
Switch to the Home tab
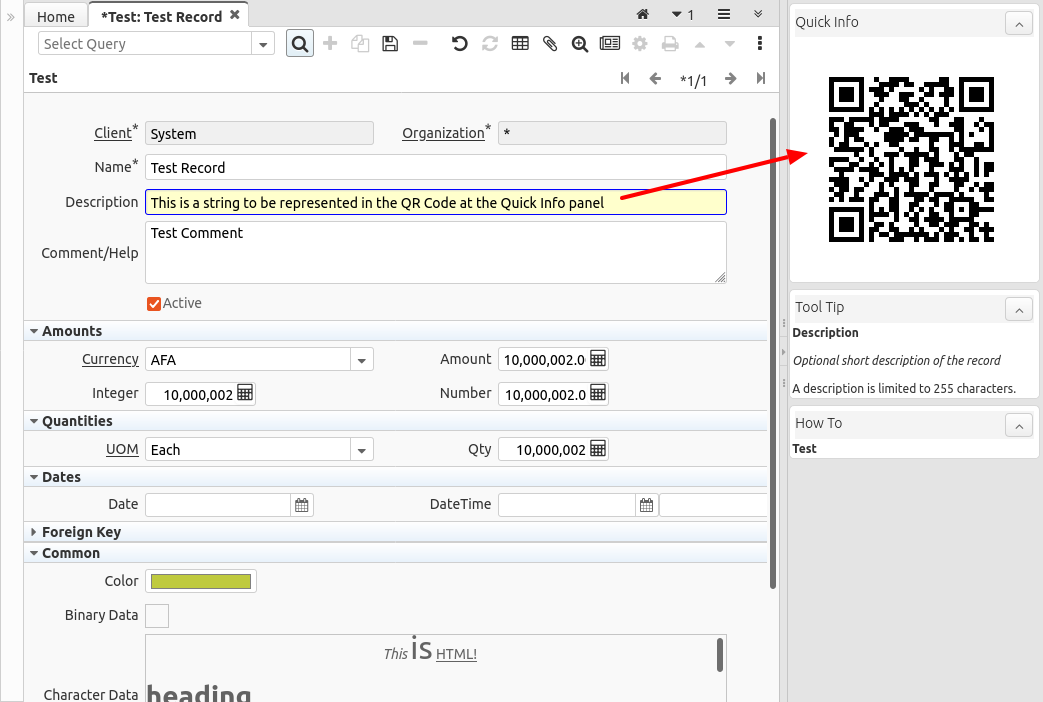point(56,16)
